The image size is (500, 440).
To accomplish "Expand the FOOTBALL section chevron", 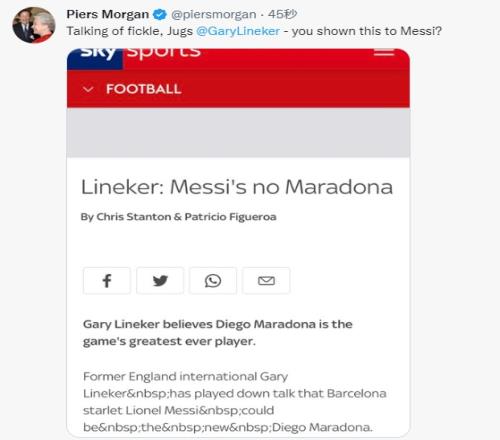I will 88,89.
